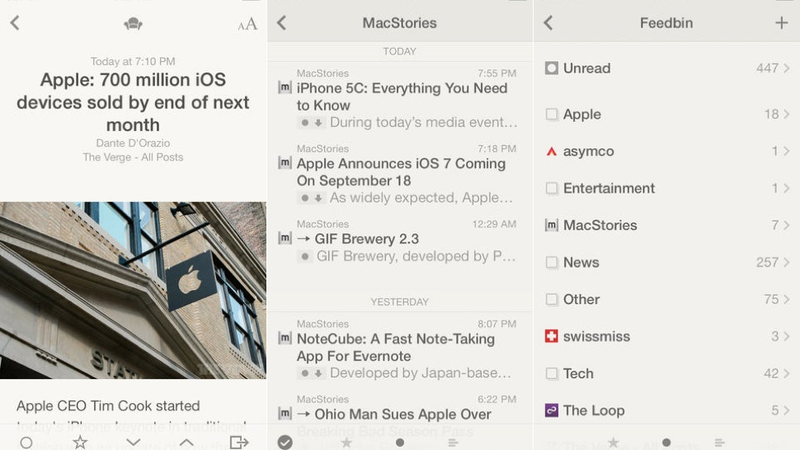Image resolution: width=800 pixels, height=450 pixels.
Task: Tap author name Dante D'Orazio
Action: point(133,143)
